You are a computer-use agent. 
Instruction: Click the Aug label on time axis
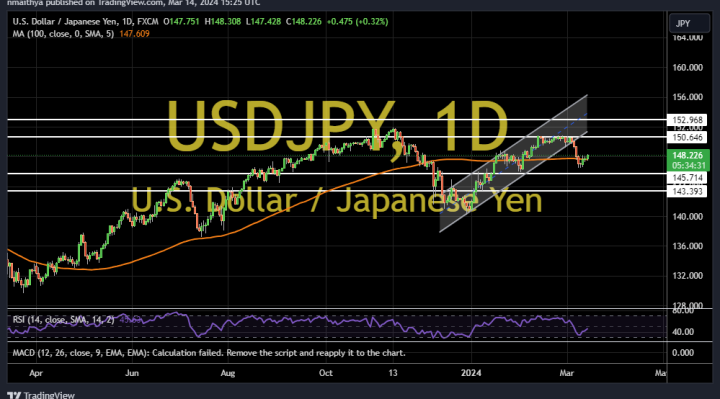point(228,373)
